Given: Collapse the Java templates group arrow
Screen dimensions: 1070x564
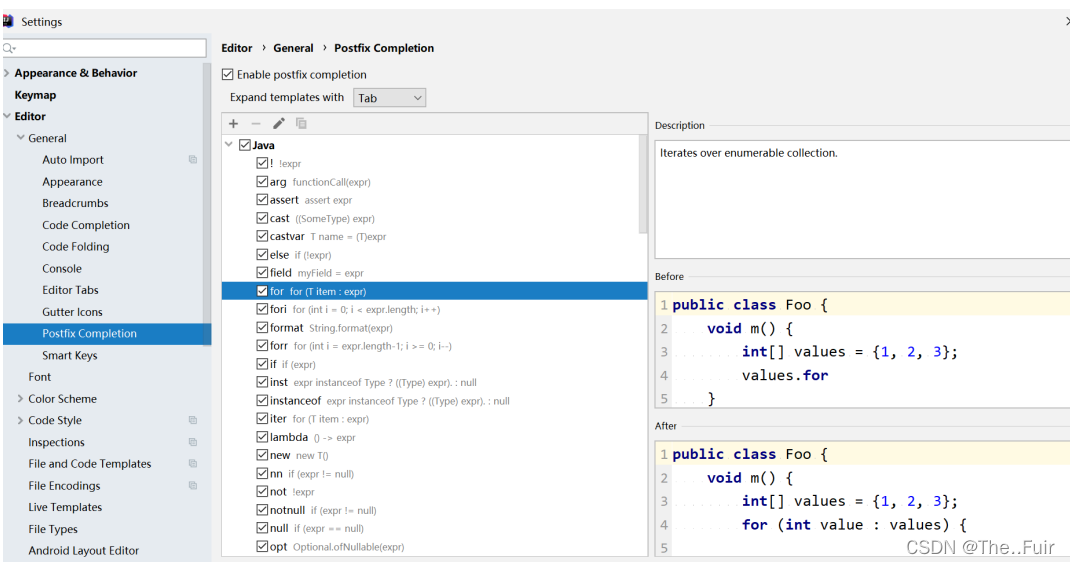Looking at the screenshot, I should point(229,145).
